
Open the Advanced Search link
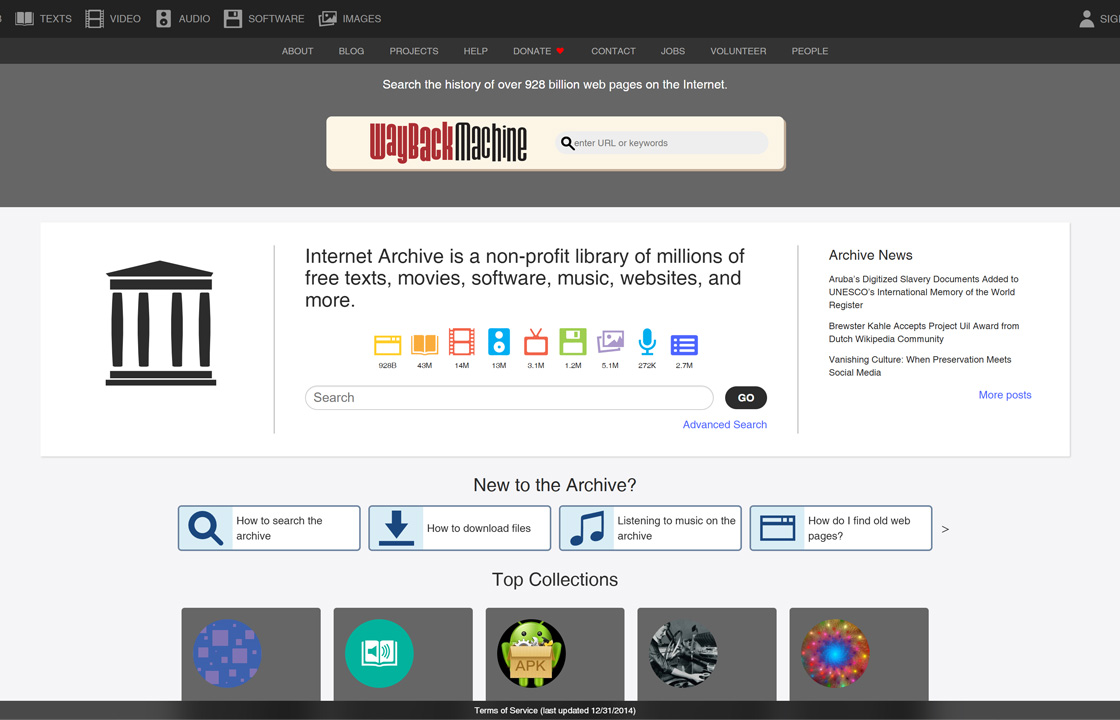(x=725, y=424)
